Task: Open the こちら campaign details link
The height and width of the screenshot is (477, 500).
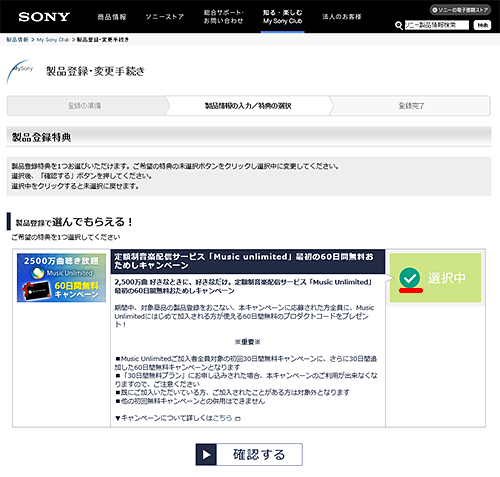Action: coord(222,418)
